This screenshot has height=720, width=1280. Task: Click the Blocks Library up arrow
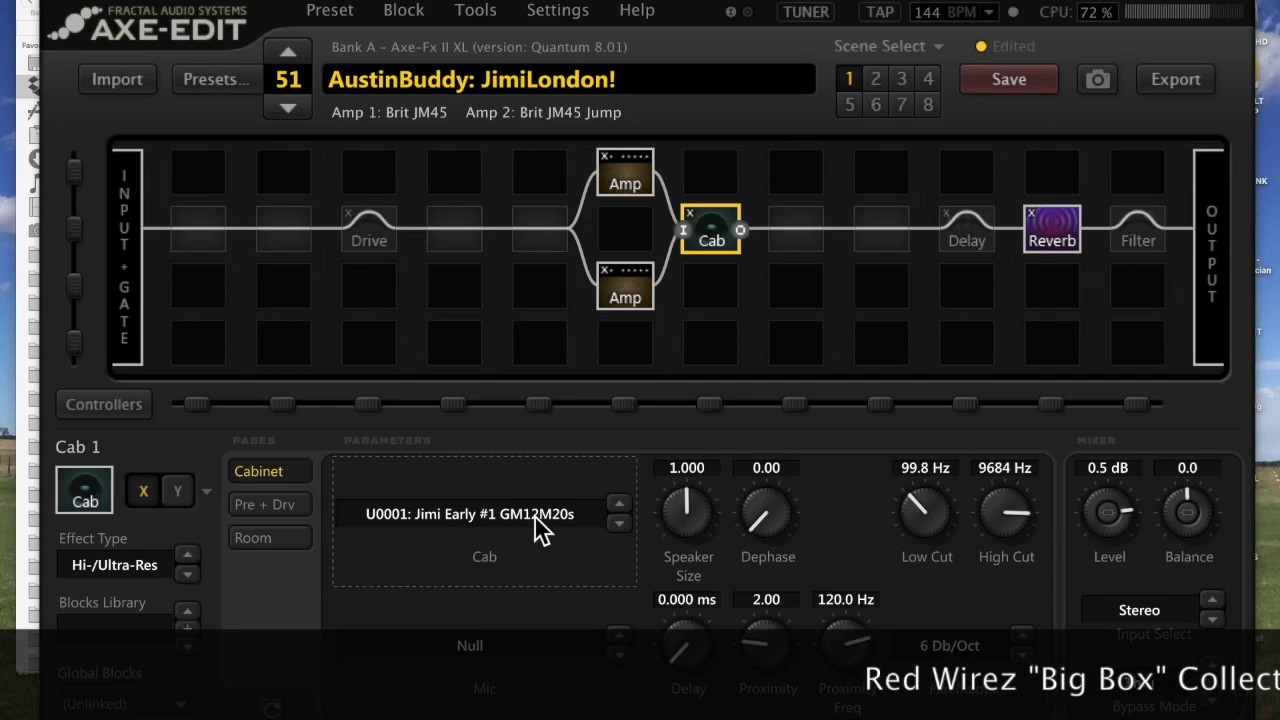187,611
